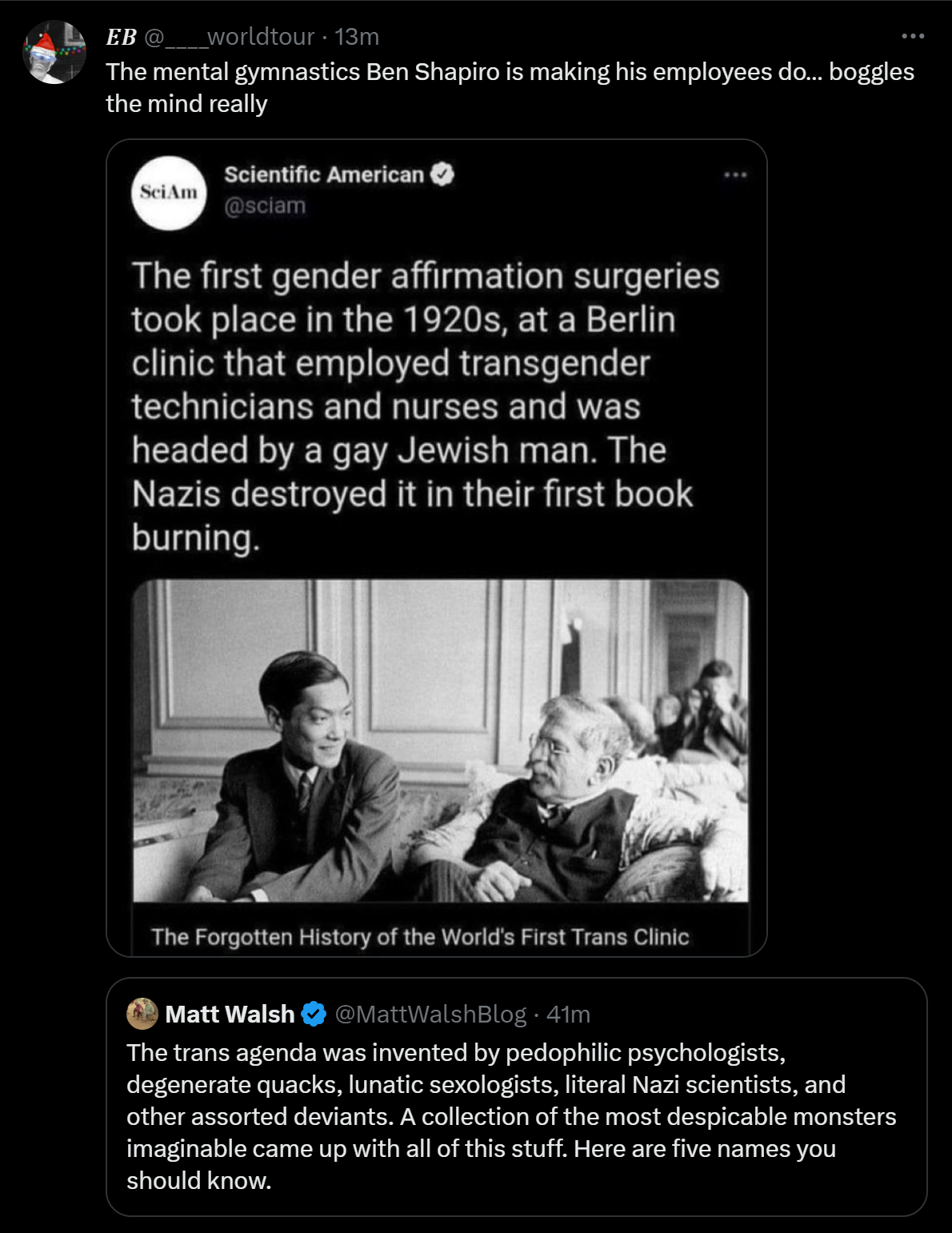Click EB's profile avatar with Santa hat
The image size is (952, 1233).
pos(54,53)
